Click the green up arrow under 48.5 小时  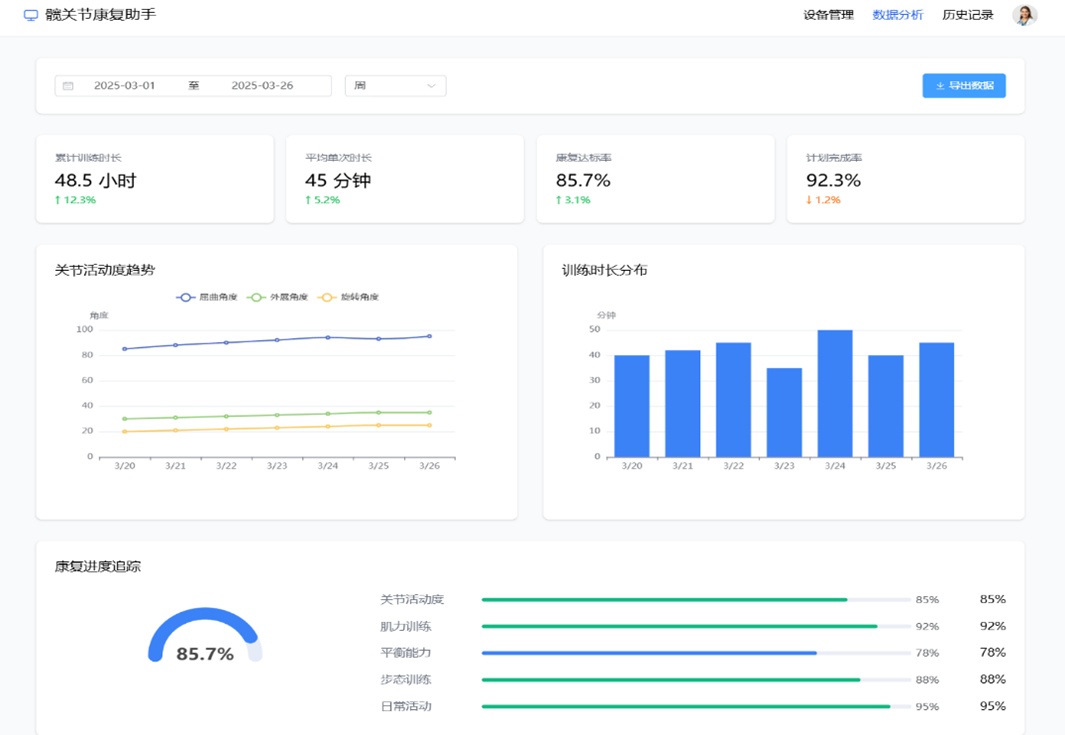58,200
